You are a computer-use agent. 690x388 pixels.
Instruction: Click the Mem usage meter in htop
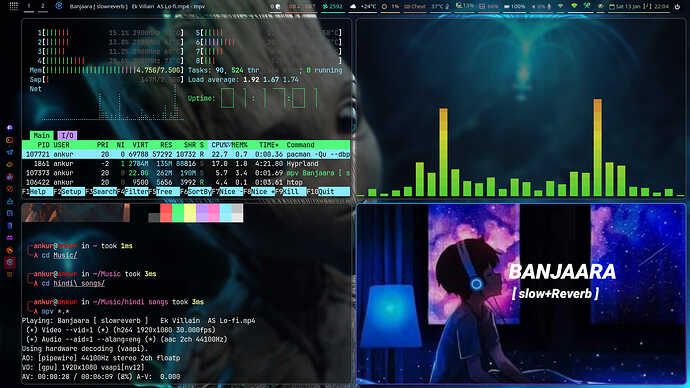[x=106, y=70]
